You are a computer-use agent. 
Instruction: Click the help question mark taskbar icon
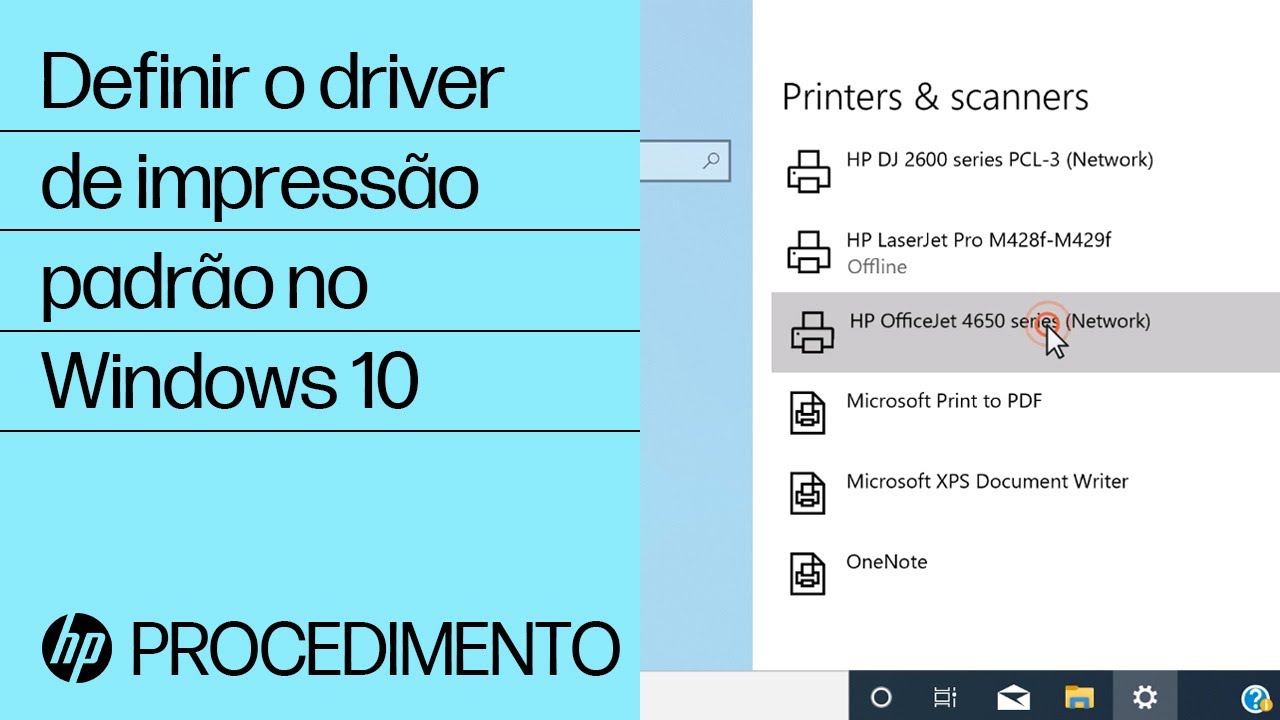[1255, 698]
